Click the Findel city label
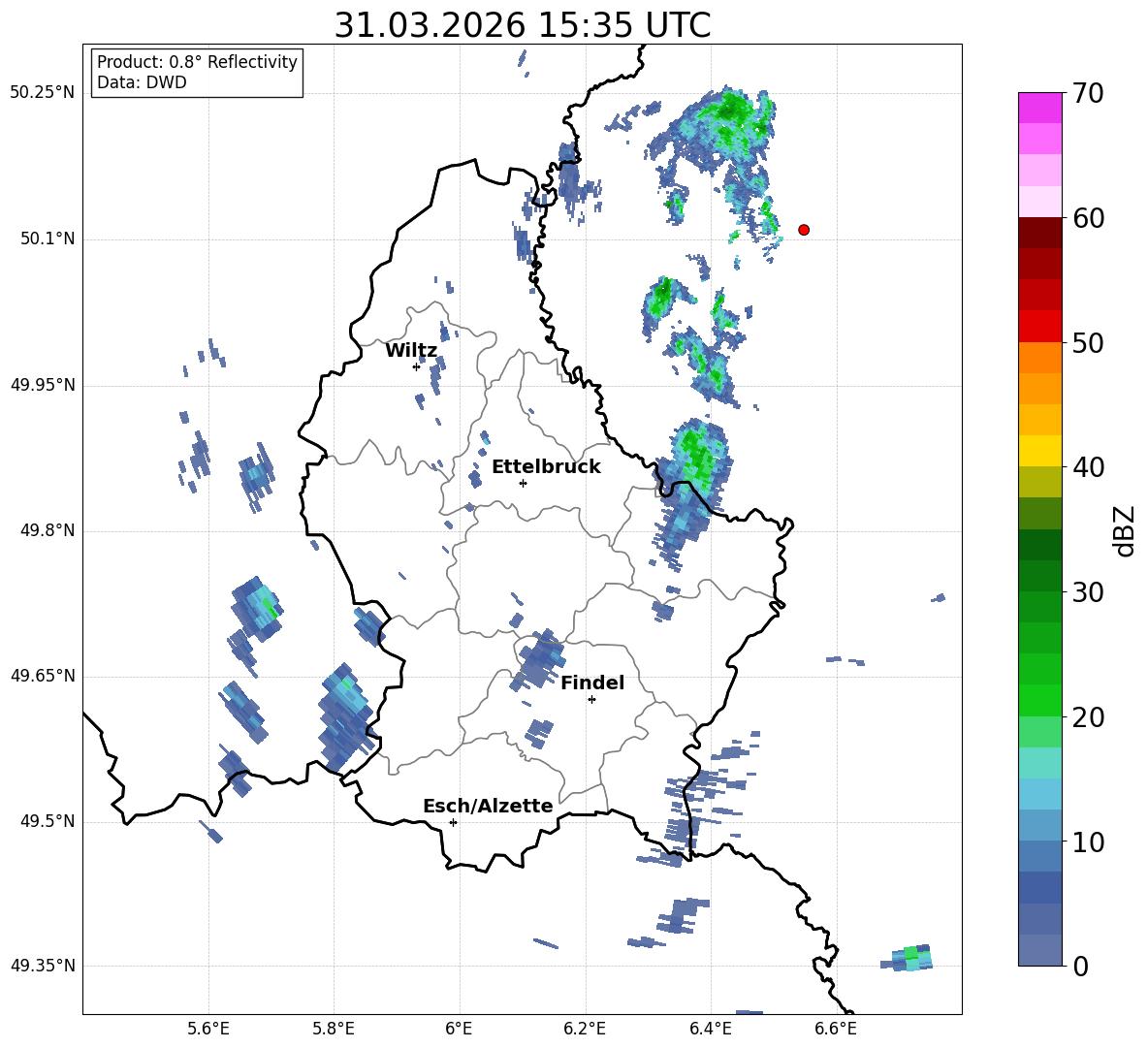The image size is (1148, 1048). coord(592,683)
